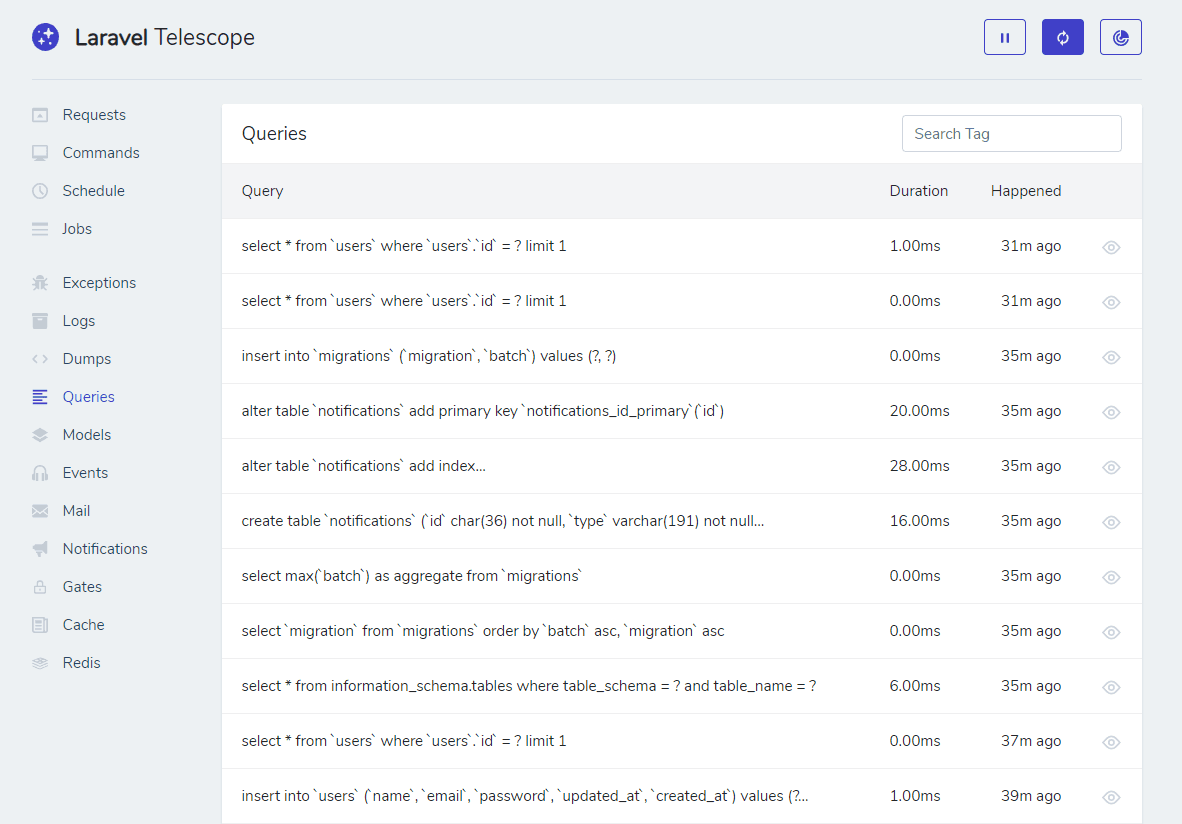This screenshot has height=824, width=1182.
Task: Open the Cache entries view
Action: coord(84,624)
